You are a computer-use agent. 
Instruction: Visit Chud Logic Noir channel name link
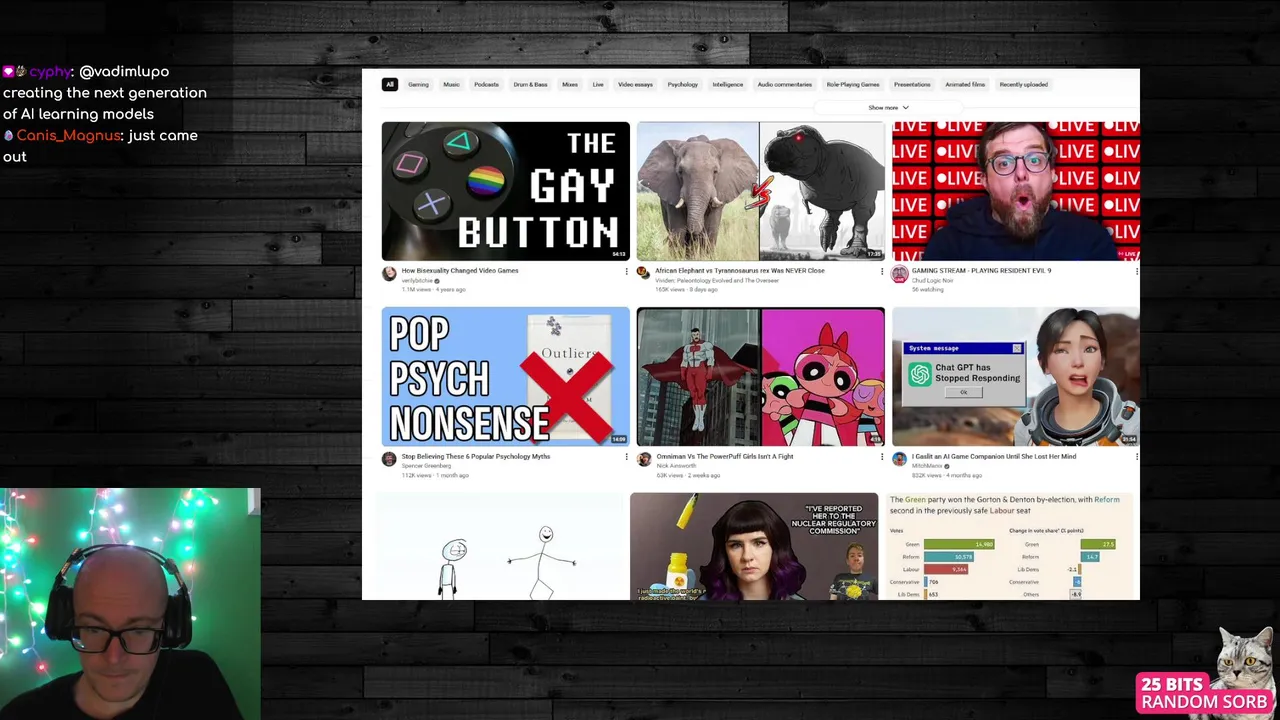[x=932, y=281]
